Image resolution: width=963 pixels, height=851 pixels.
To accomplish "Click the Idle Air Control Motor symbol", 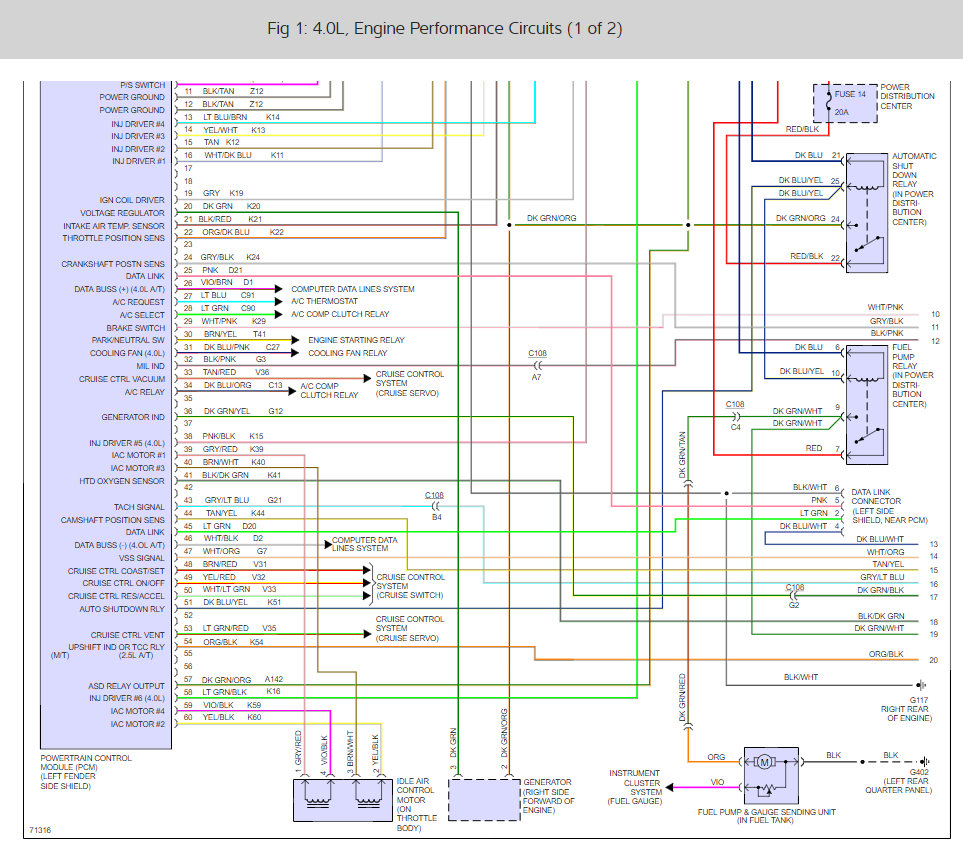I will [343, 800].
